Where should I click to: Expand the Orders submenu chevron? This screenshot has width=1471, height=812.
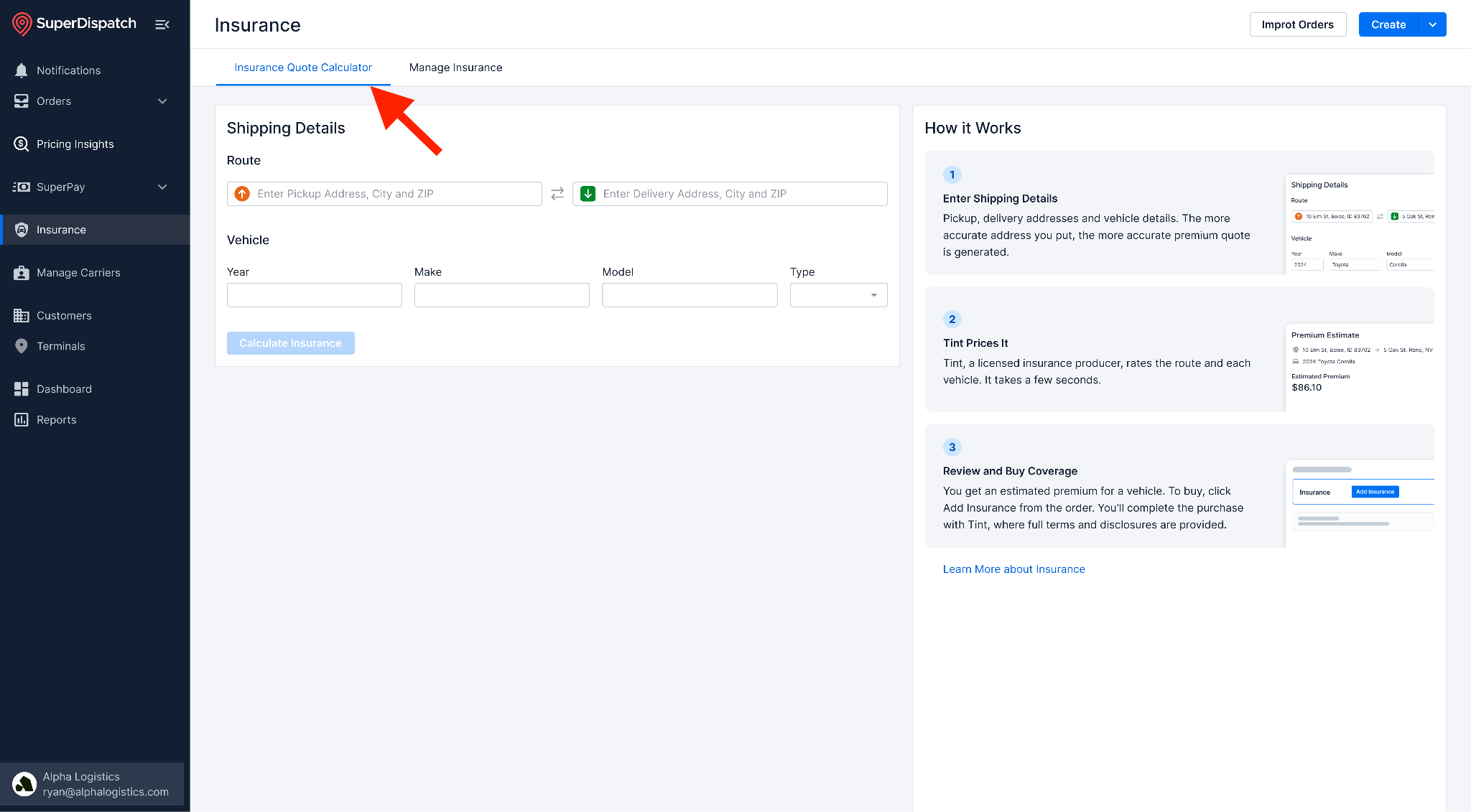click(162, 101)
